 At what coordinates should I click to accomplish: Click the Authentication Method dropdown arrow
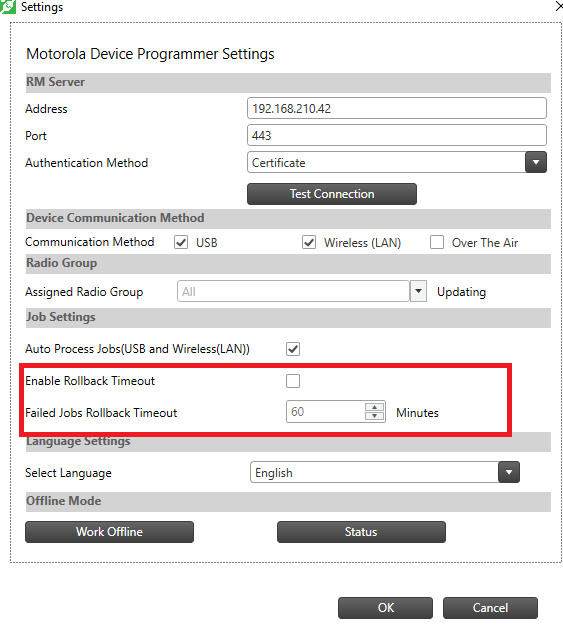click(536, 162)
